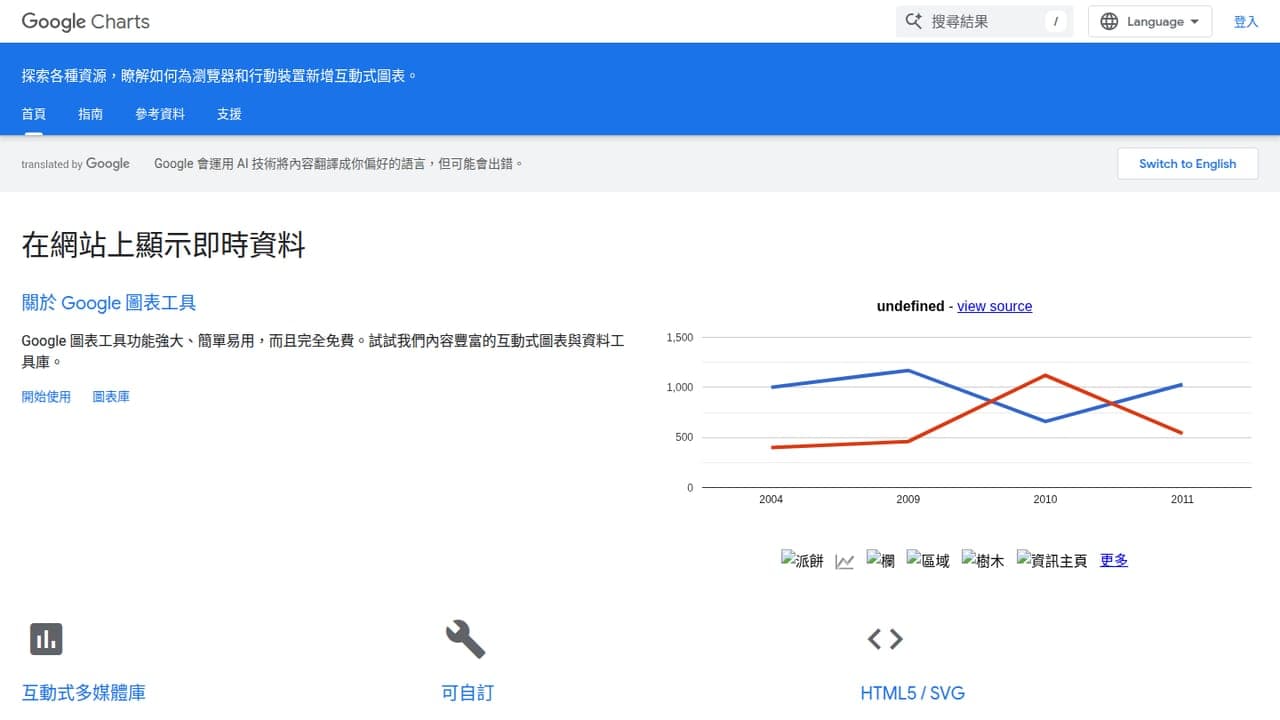
Task: Click Switch to English button
Action: tap(1187, 164)
